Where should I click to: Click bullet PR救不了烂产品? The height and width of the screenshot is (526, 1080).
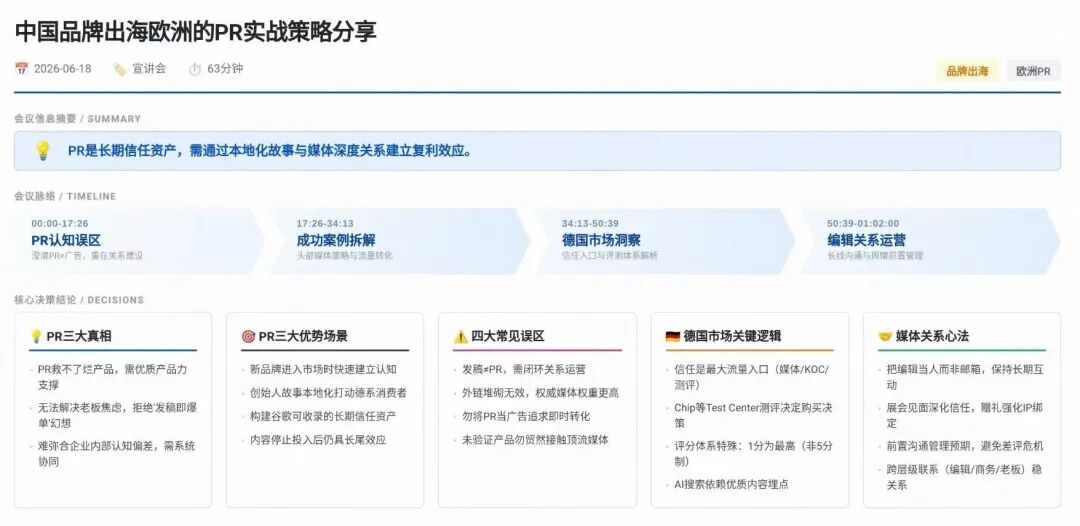coord(112,377)
